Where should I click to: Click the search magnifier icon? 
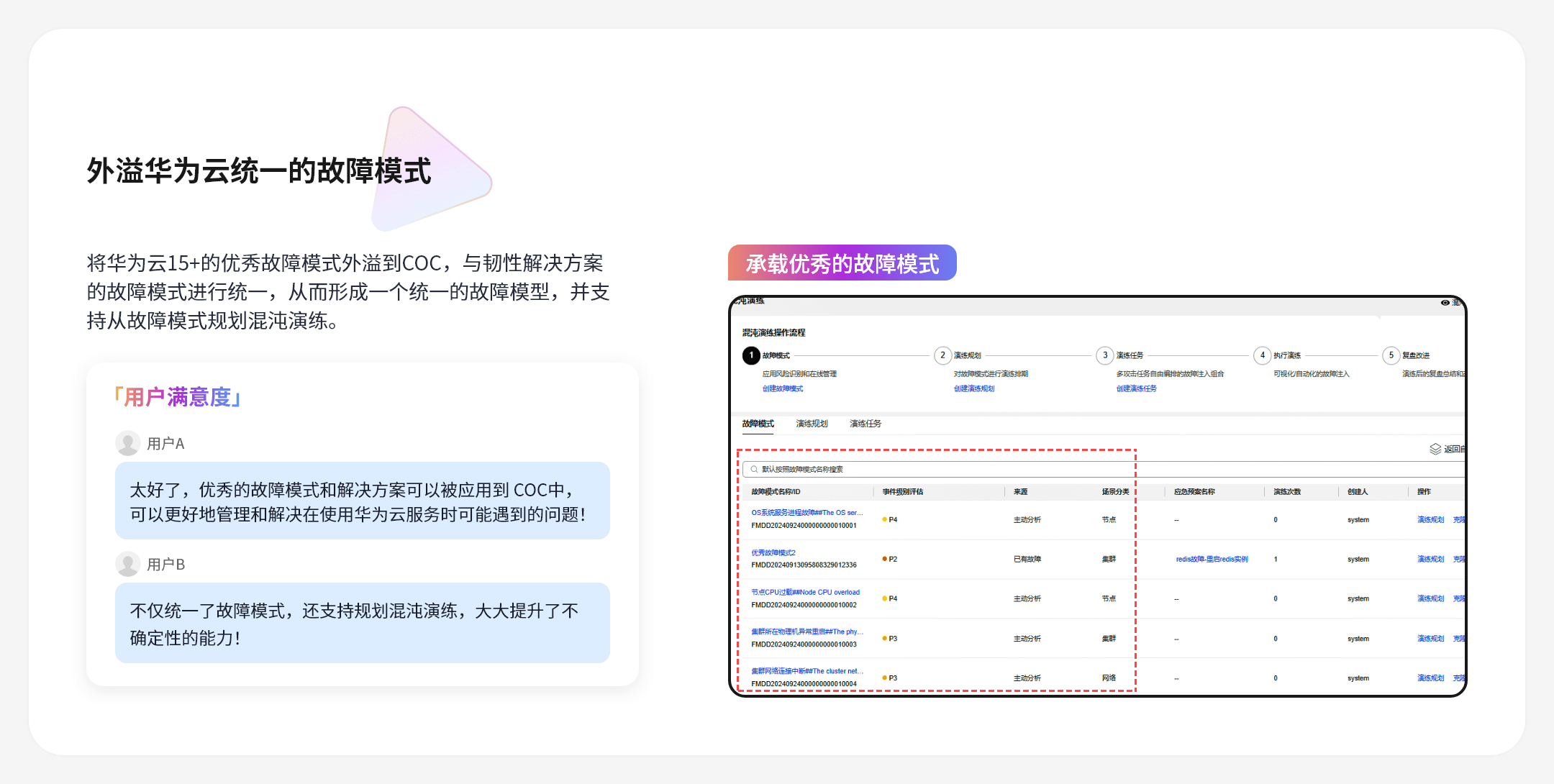(x=754, y=470)
